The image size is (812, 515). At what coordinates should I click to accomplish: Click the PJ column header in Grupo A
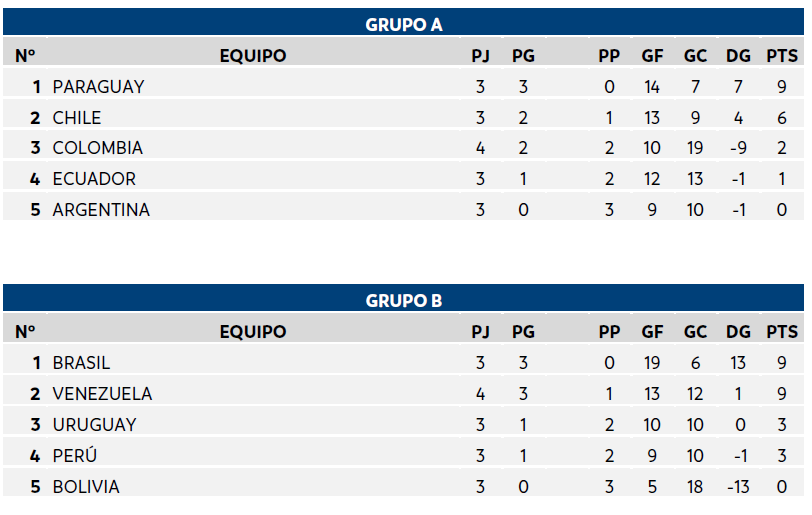tap(480, 55)
